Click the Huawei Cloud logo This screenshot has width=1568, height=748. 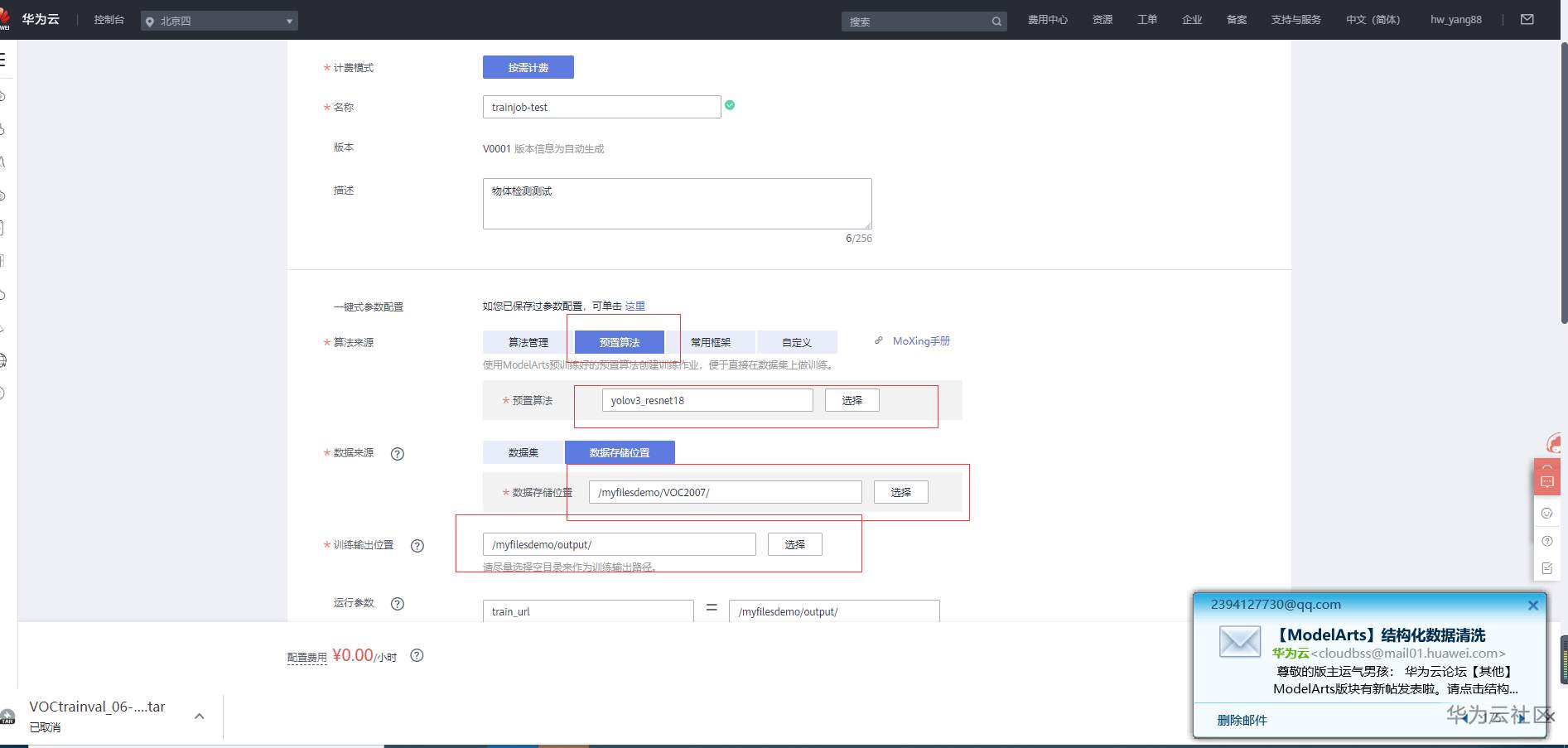pos(31,19)
